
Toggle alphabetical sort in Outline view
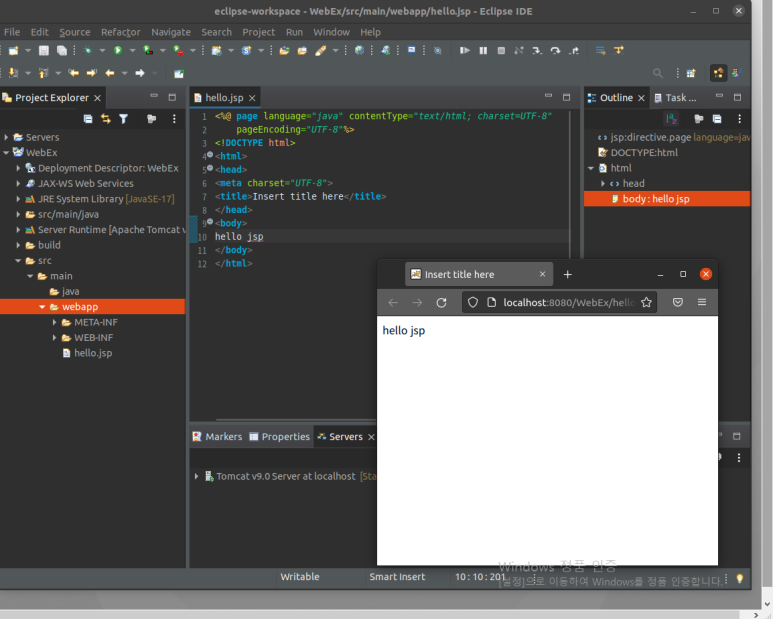click(x=671, y=119)
